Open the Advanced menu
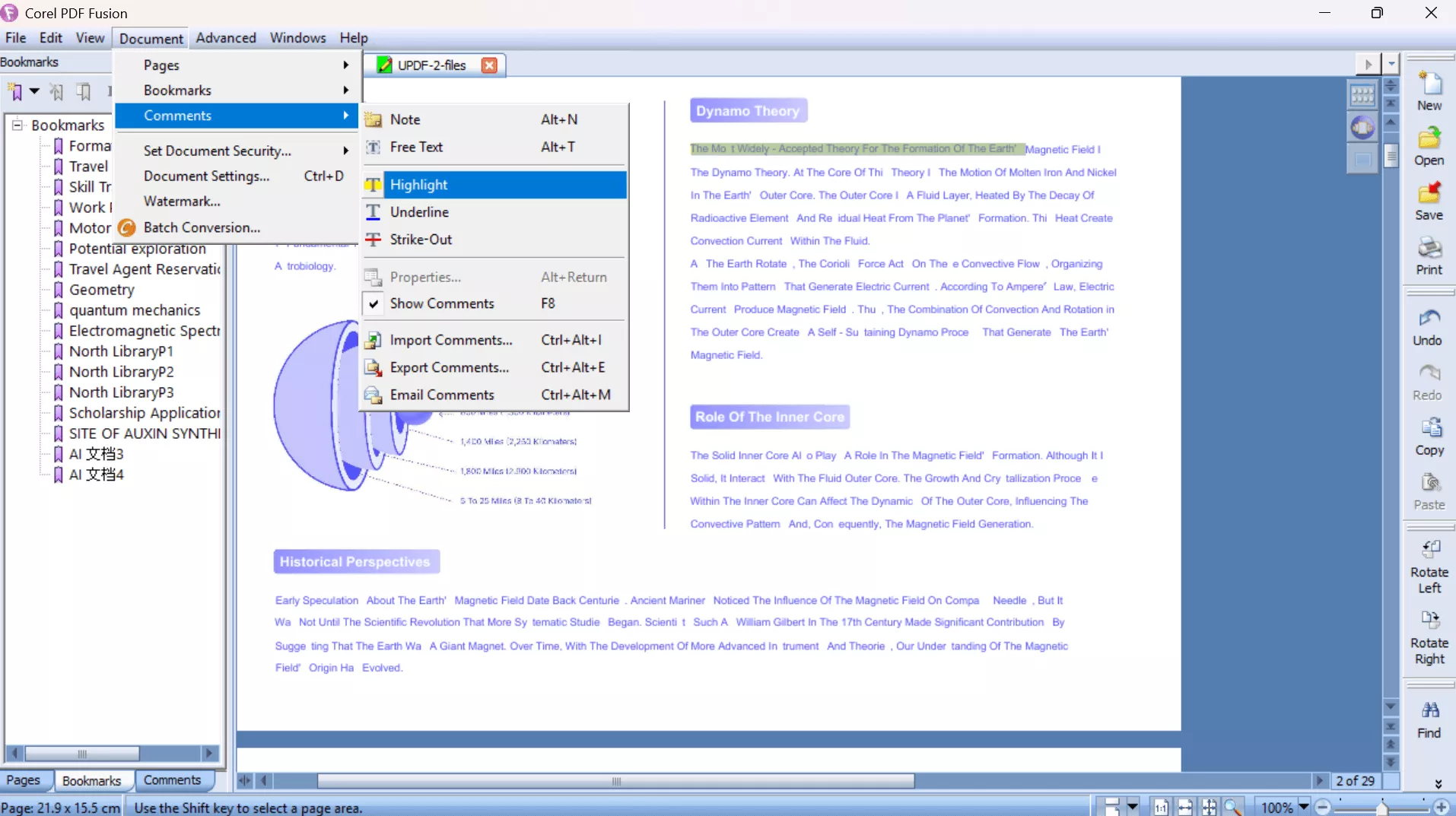Viewport: 1456px width, 816px height. click(x=226, y=37)
